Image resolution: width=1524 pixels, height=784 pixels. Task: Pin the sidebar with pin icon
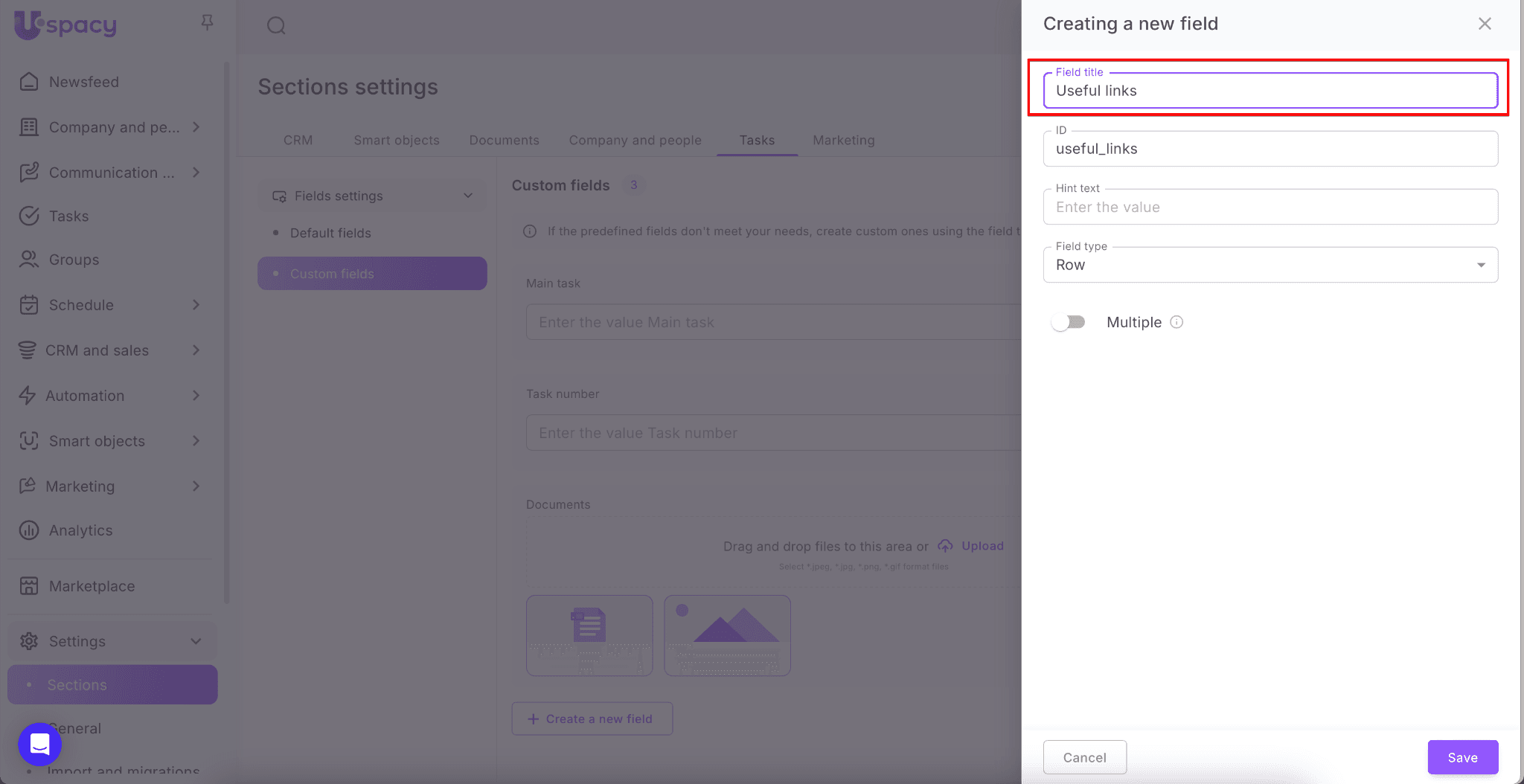(207, 23)
